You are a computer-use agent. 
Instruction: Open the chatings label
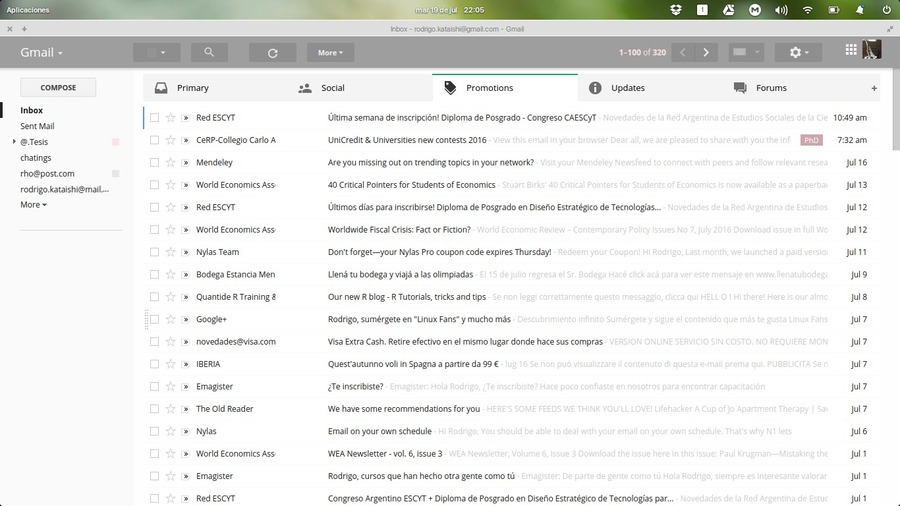pyautogui.click(x=36, y=157)
